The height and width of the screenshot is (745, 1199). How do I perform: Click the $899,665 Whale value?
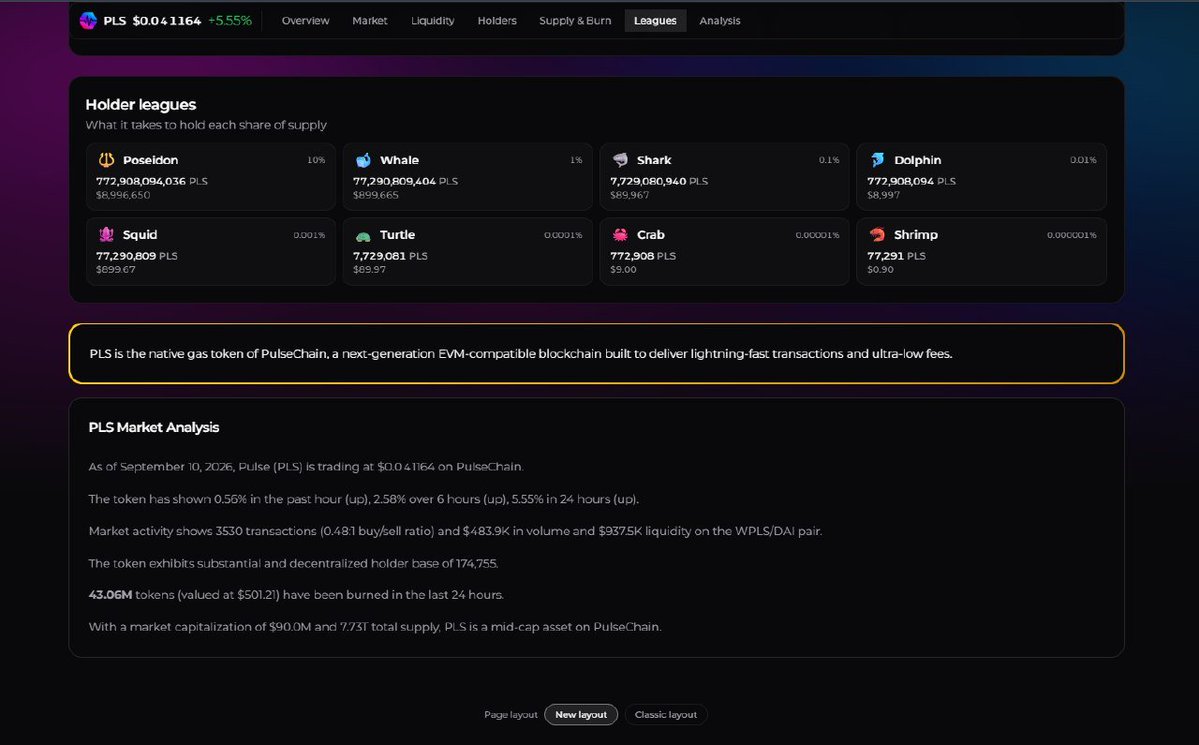(x=375, y=195)
